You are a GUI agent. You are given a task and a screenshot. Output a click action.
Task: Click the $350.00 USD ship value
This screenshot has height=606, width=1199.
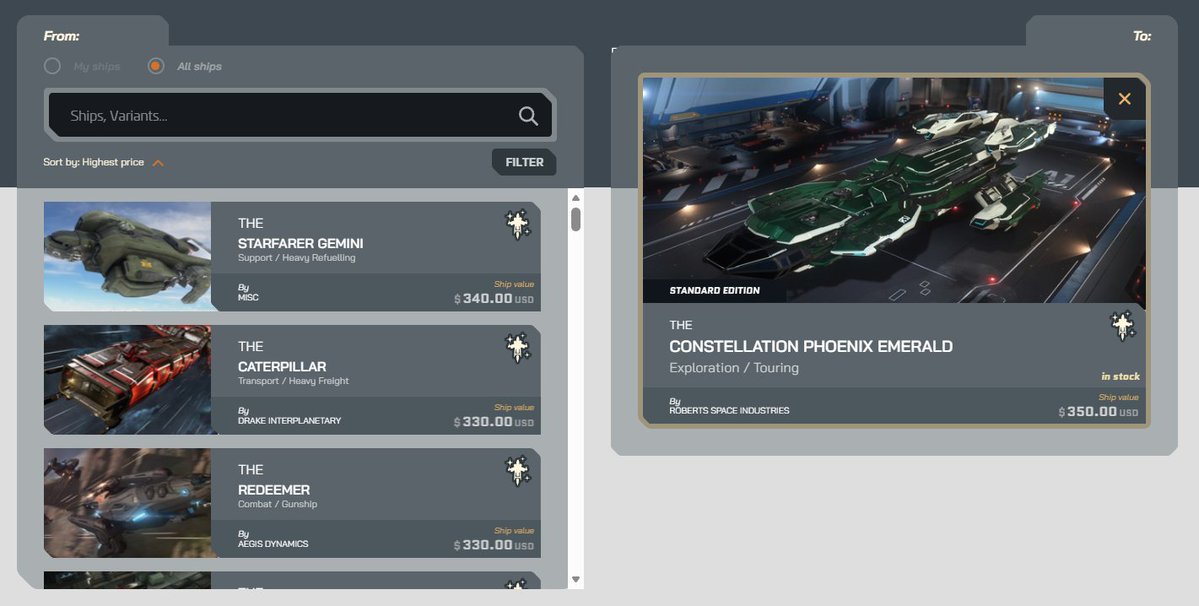pyautogui.click(x=1098, y=412)
